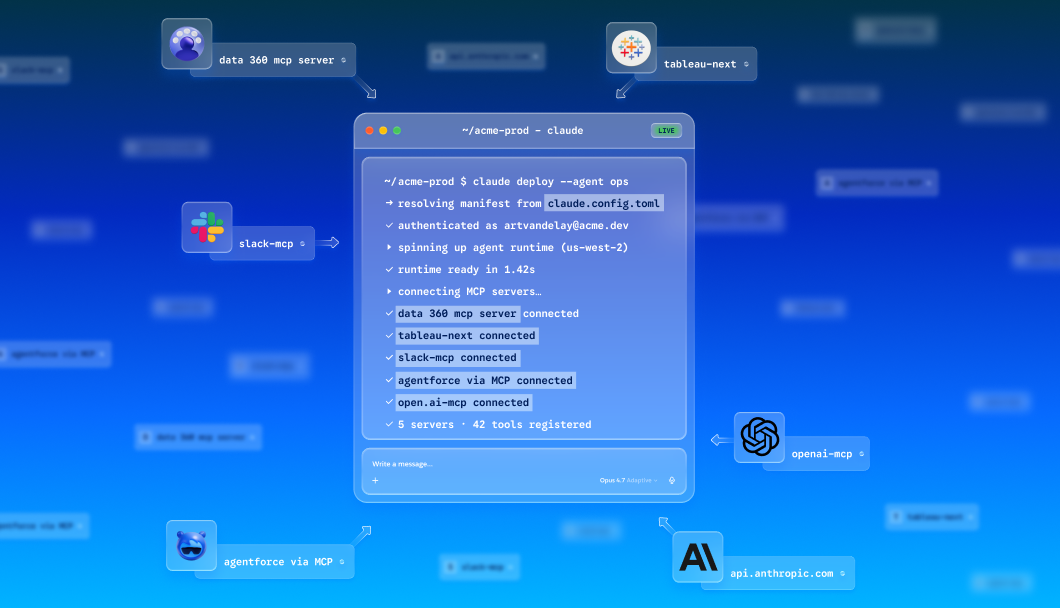Click the arrow beside resolving manifest line
Viewport: 1060px width, 608px height.
[389, 203]
